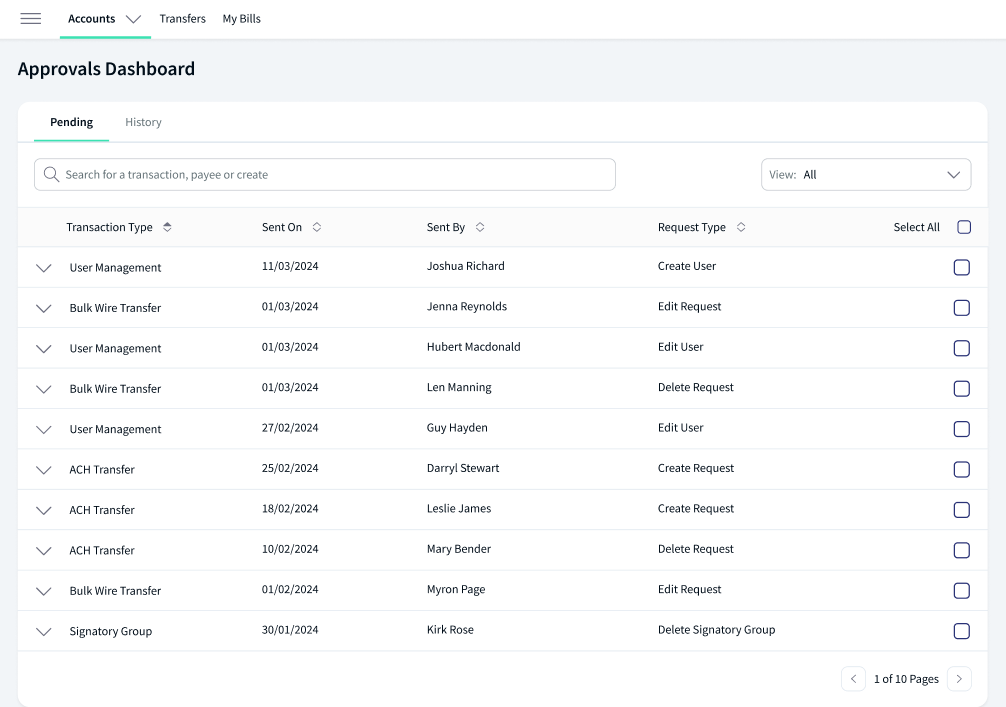Check the Joshua Richard row checkbox
1006x707 pixels.
(962, 268)
